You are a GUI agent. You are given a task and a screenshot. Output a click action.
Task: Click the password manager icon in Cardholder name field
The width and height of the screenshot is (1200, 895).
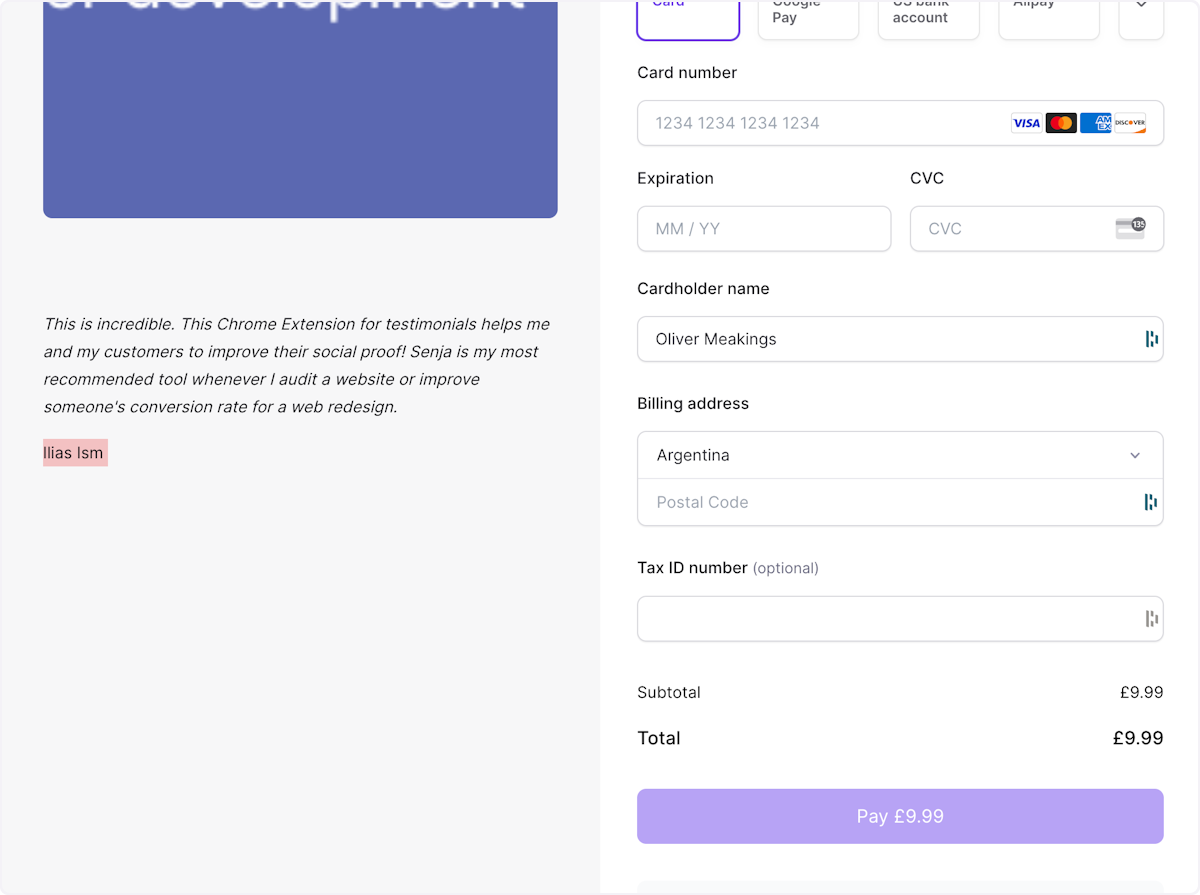tap(1151, 338)
